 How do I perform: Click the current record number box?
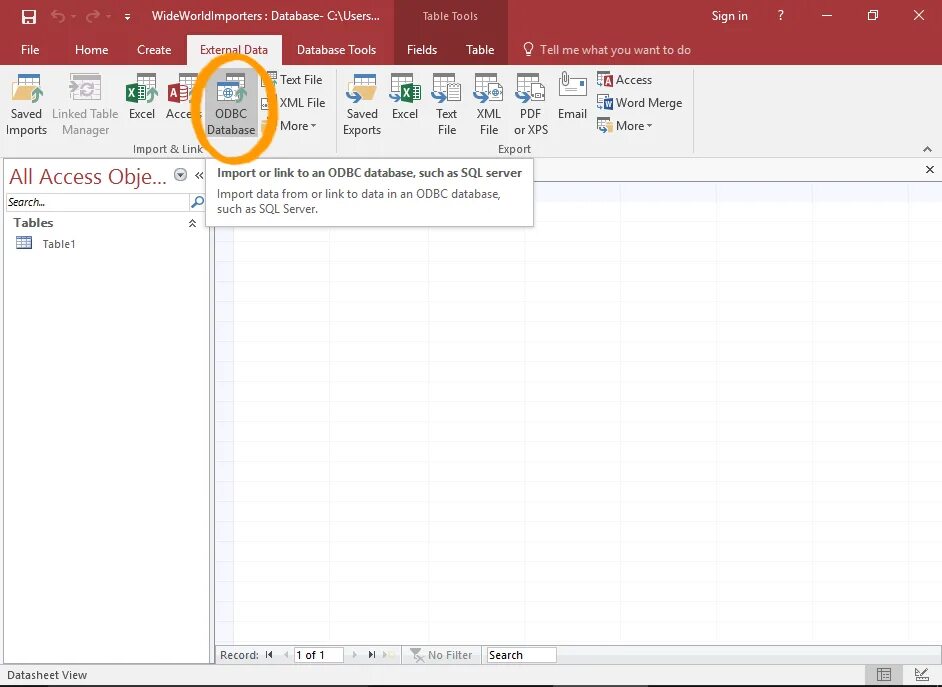pyautogui.click(x=318, y=655)
